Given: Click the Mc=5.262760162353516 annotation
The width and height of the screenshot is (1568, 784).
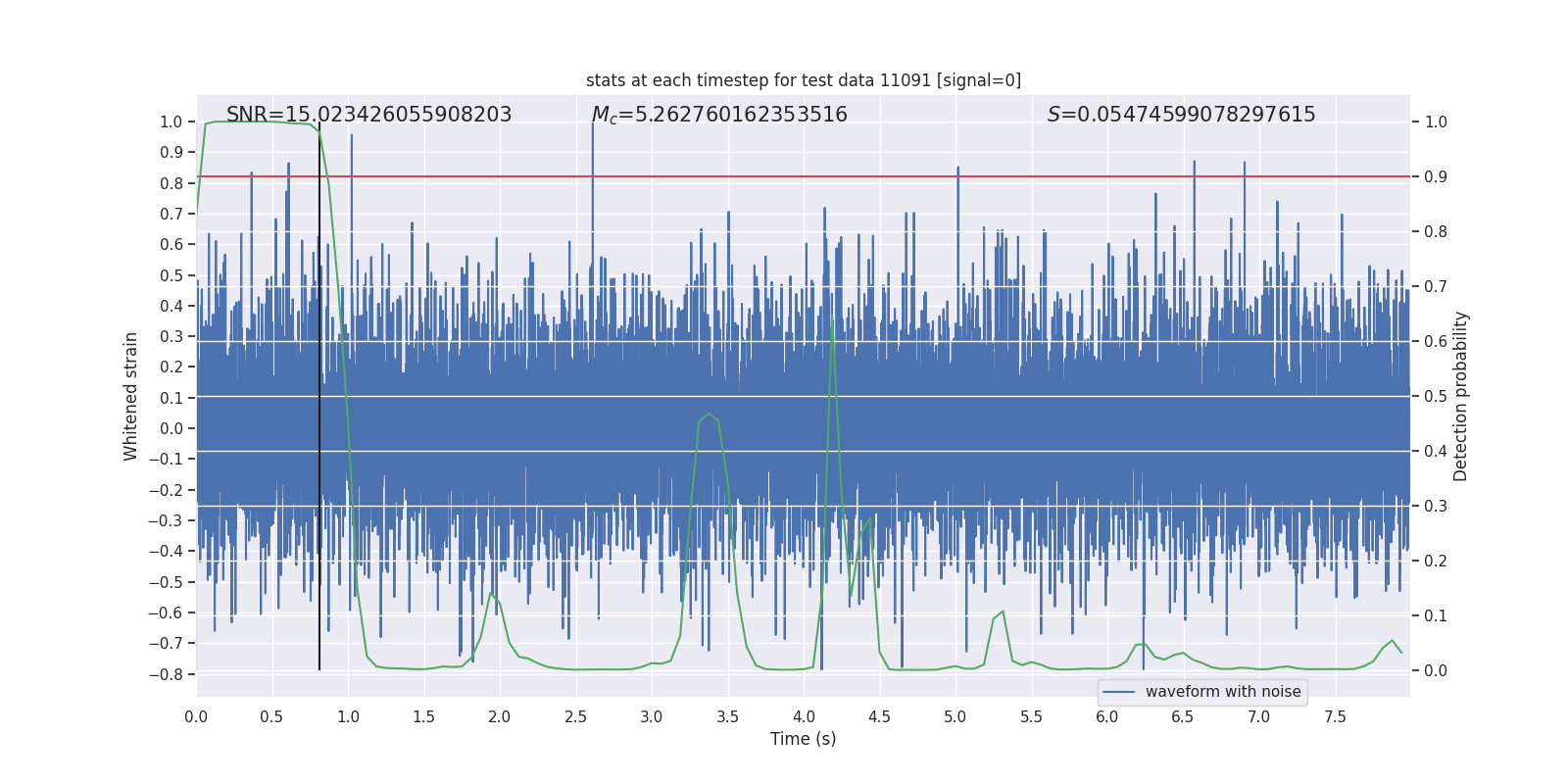Looking at the screenshot, I should [719, 115].
